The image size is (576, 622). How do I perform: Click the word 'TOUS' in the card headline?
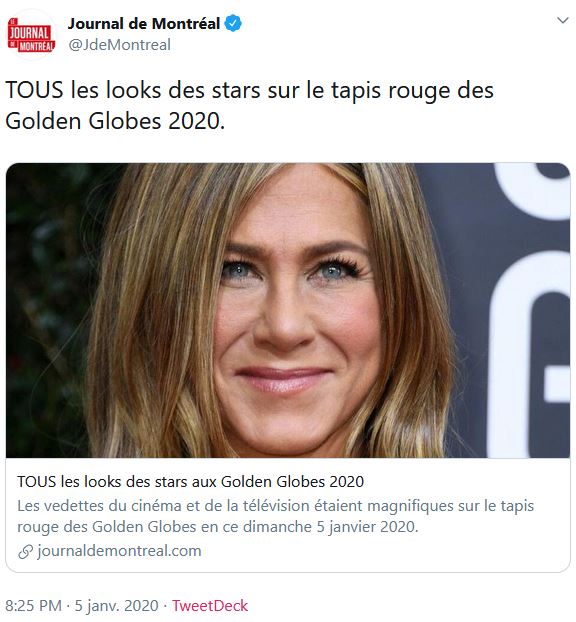(x=36, y=482)
